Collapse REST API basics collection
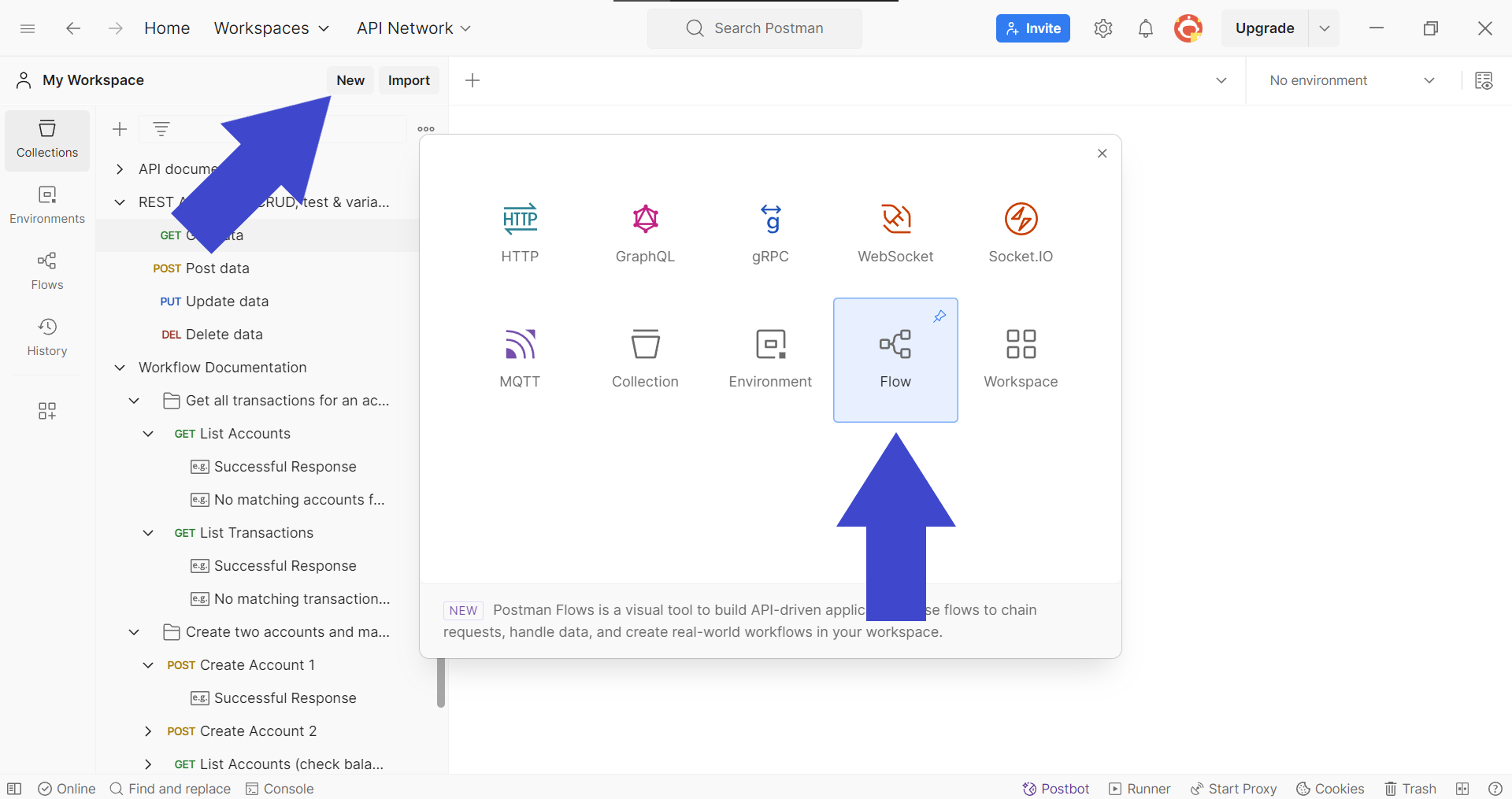Image resolution: width=1512 pixels, height=799 pixels. click(x=120, y=202)
